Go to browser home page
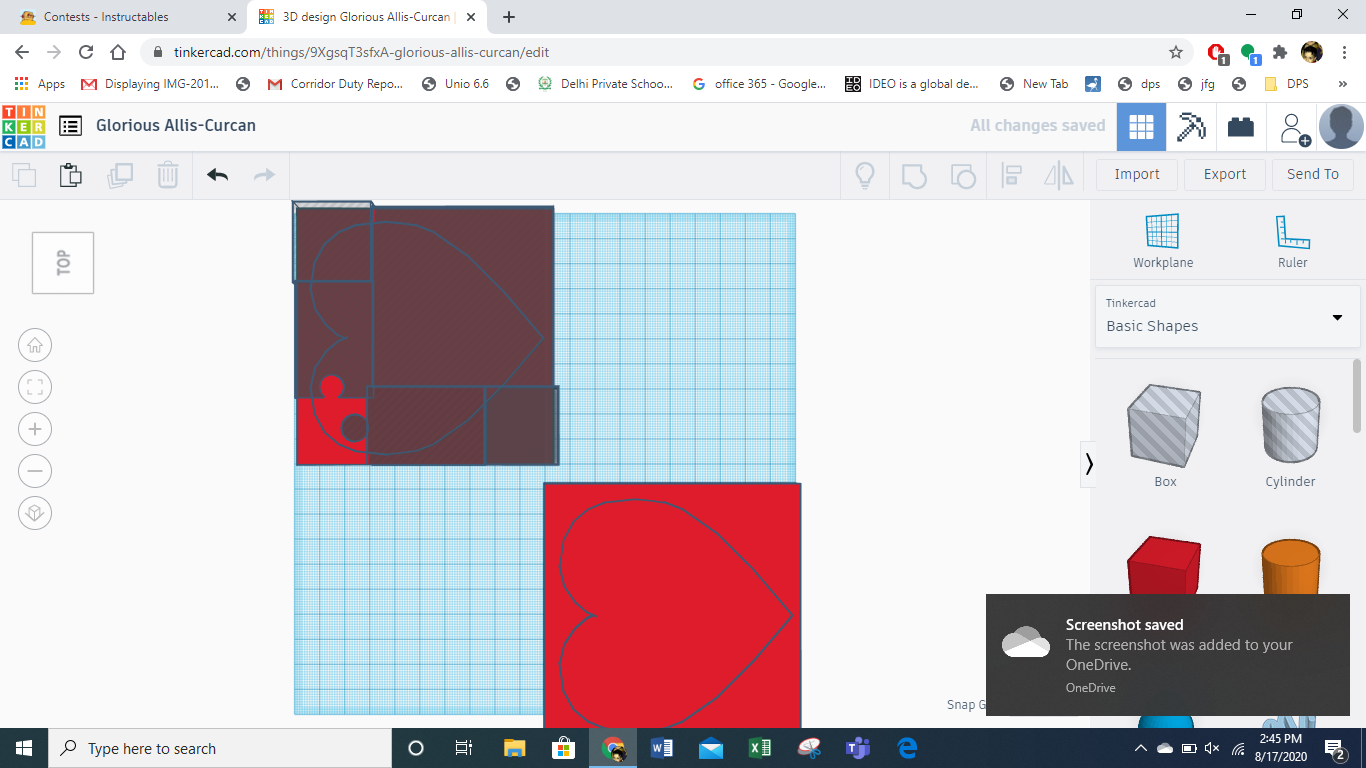 coord(118,52)
